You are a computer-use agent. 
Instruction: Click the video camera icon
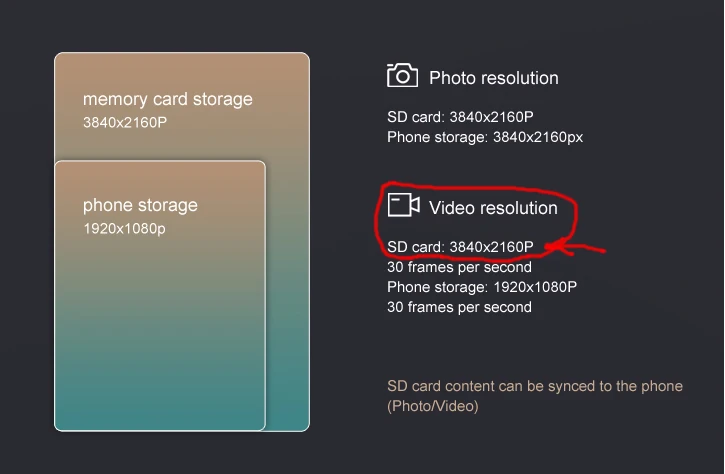coord(404,205)
